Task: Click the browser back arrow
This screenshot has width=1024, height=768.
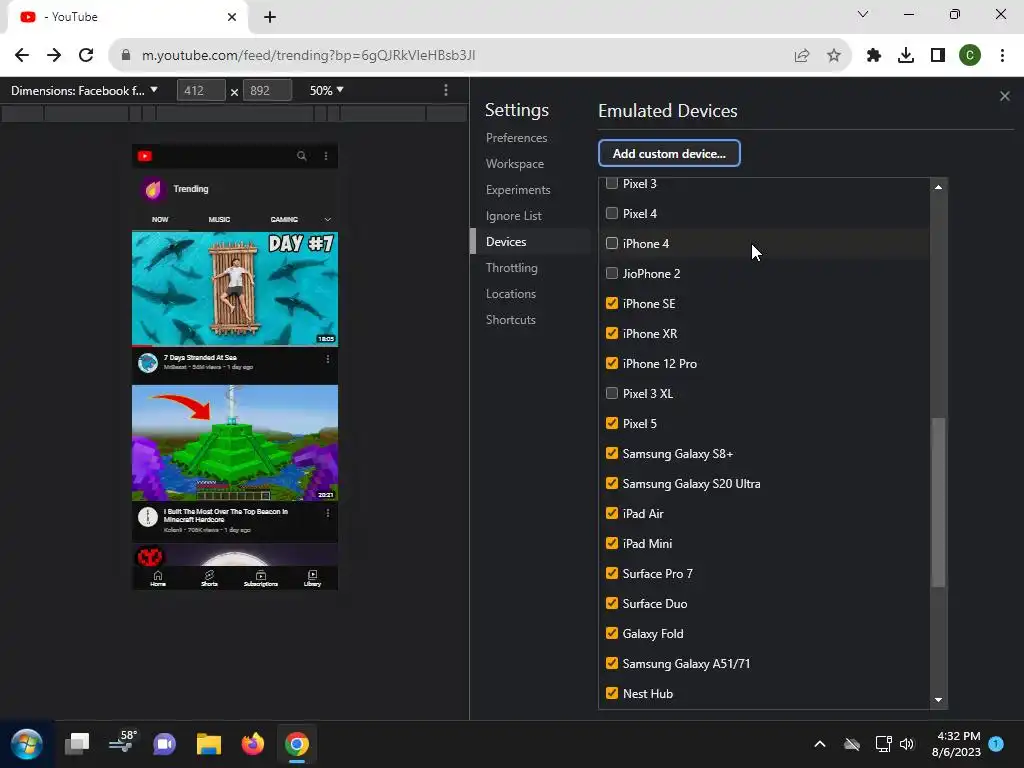Action: tap(22, 55)
